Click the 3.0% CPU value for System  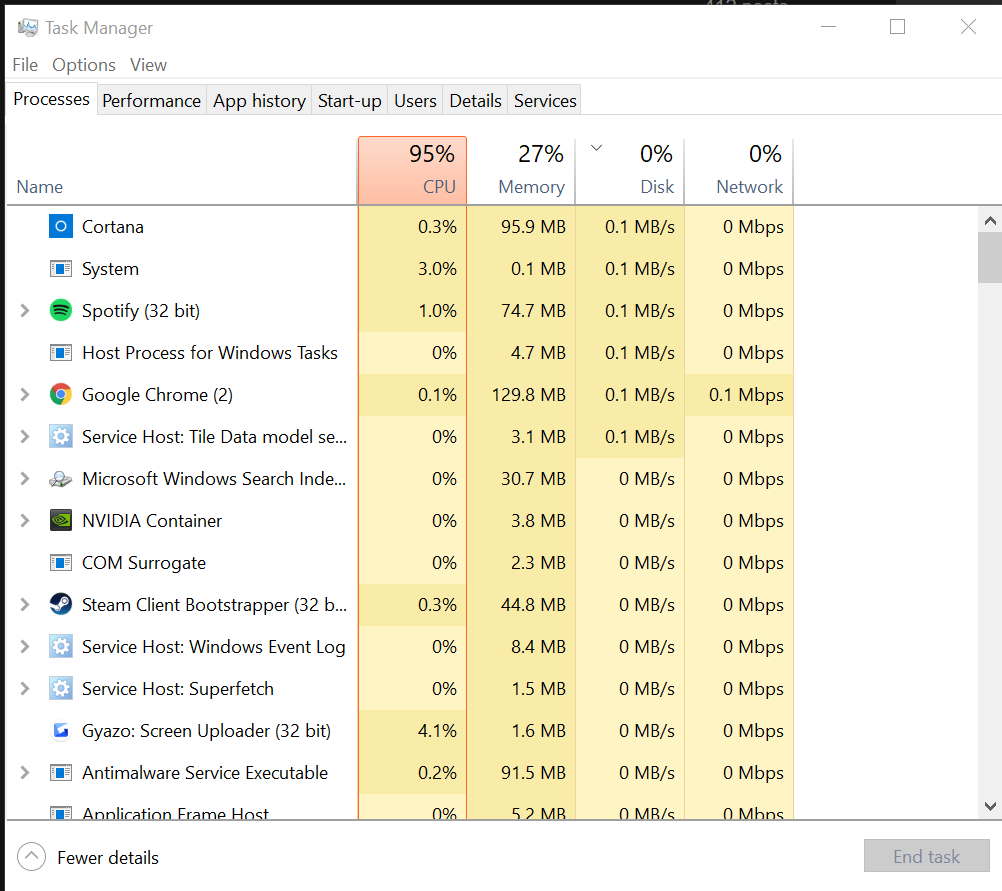pyautogui.click(x=437, y=268)
